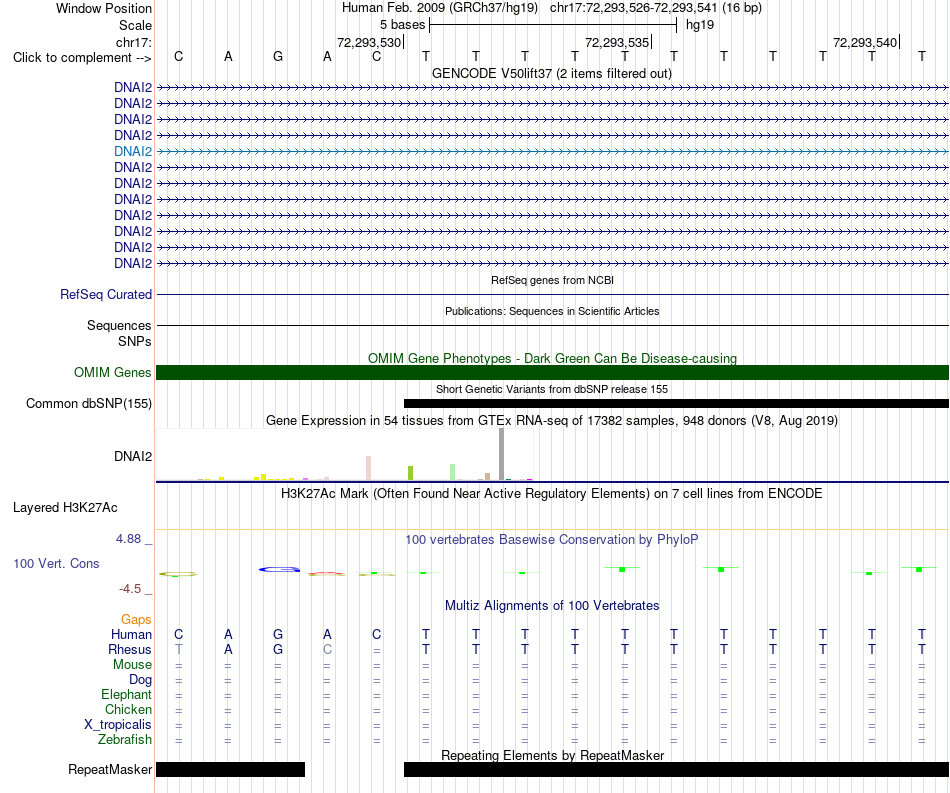Screen dimensions: 950x793
Task: Click the 72,293,540 coordinate label
Action: pos(865,42)
